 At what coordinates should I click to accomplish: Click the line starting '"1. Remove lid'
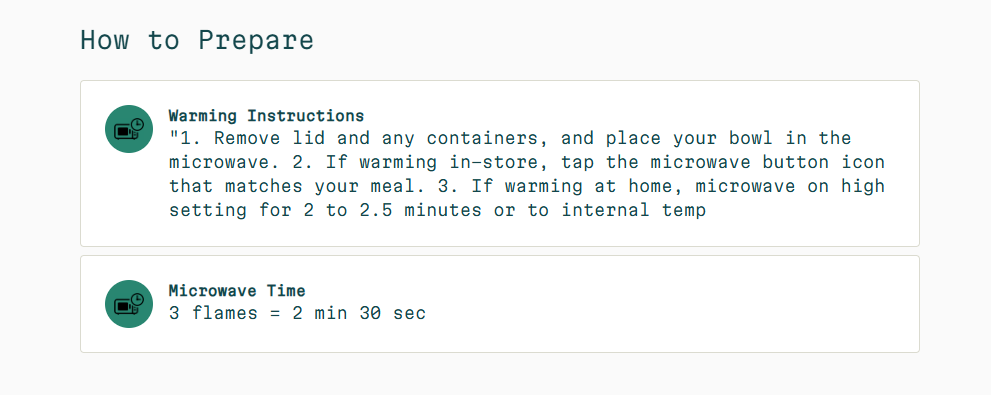click(510, 138)
